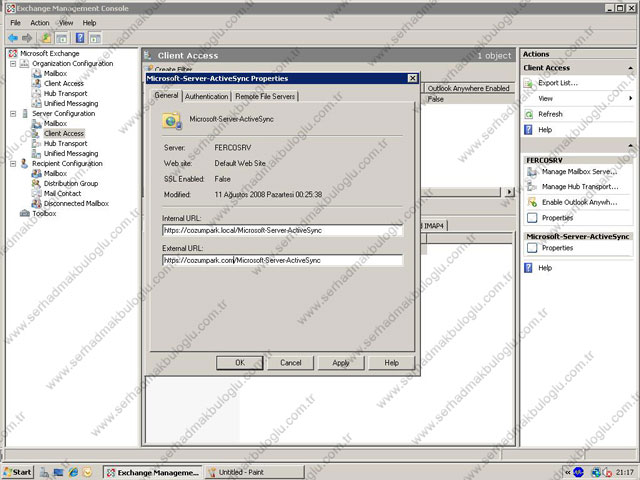Image resolution: width=640 pixels, height=480 pixels.
Task: Click the show desktop quick launch icon
Action: (59, 472)
